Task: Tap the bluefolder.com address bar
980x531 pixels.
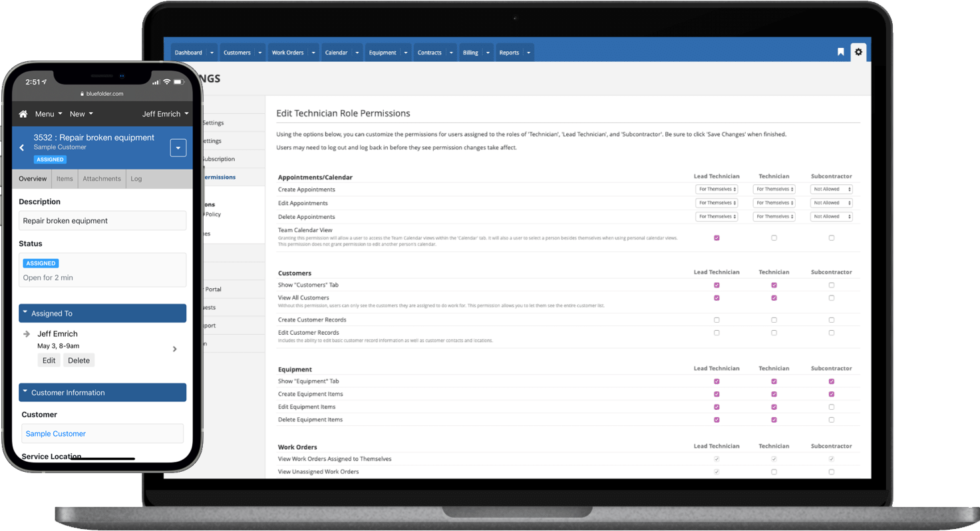Action: [102, 94]
